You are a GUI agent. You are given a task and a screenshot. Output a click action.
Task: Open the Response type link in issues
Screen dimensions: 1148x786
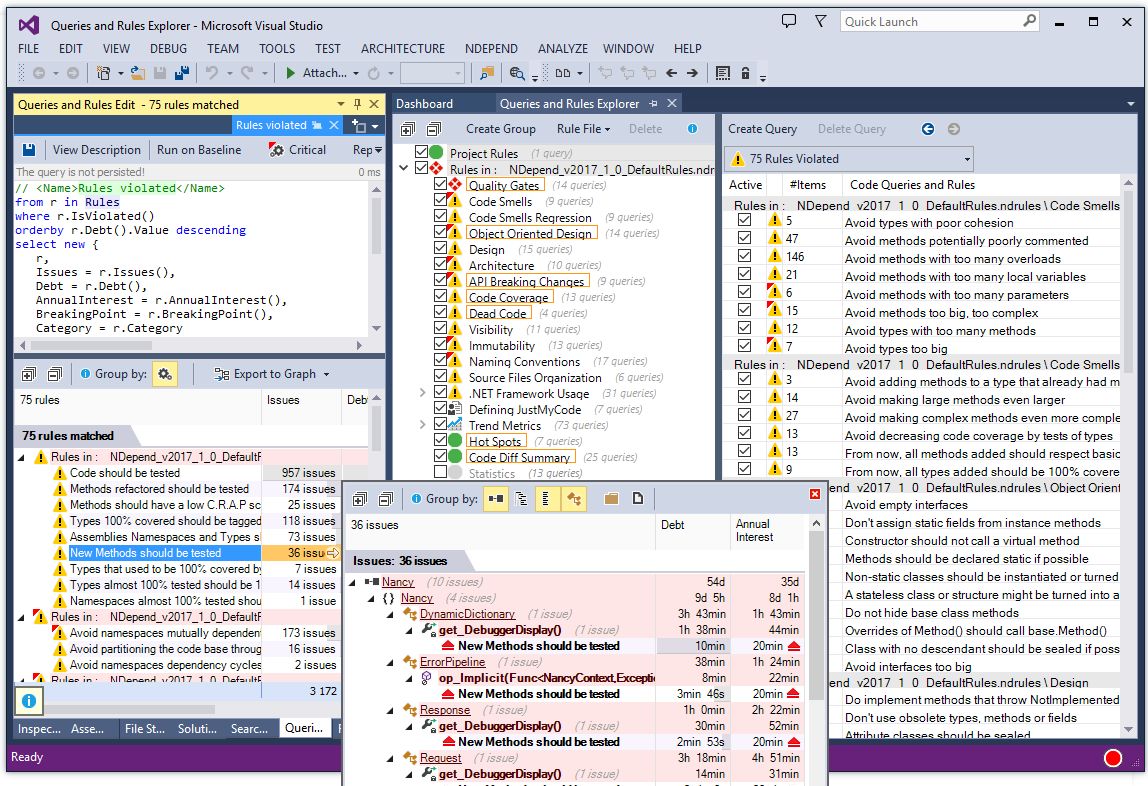click(445, 710)
